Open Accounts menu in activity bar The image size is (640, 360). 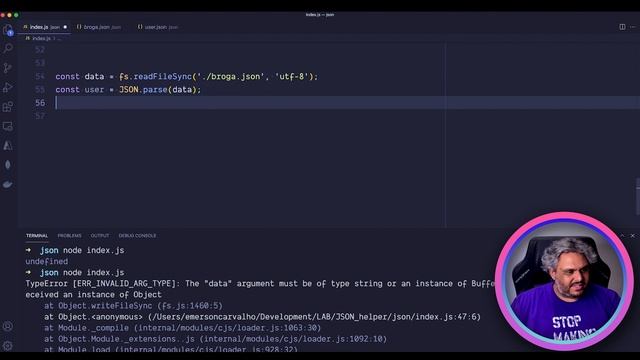pos(8,326)
